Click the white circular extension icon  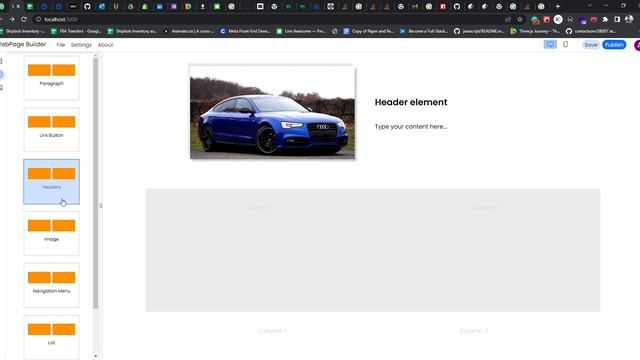tap(558, 19)
